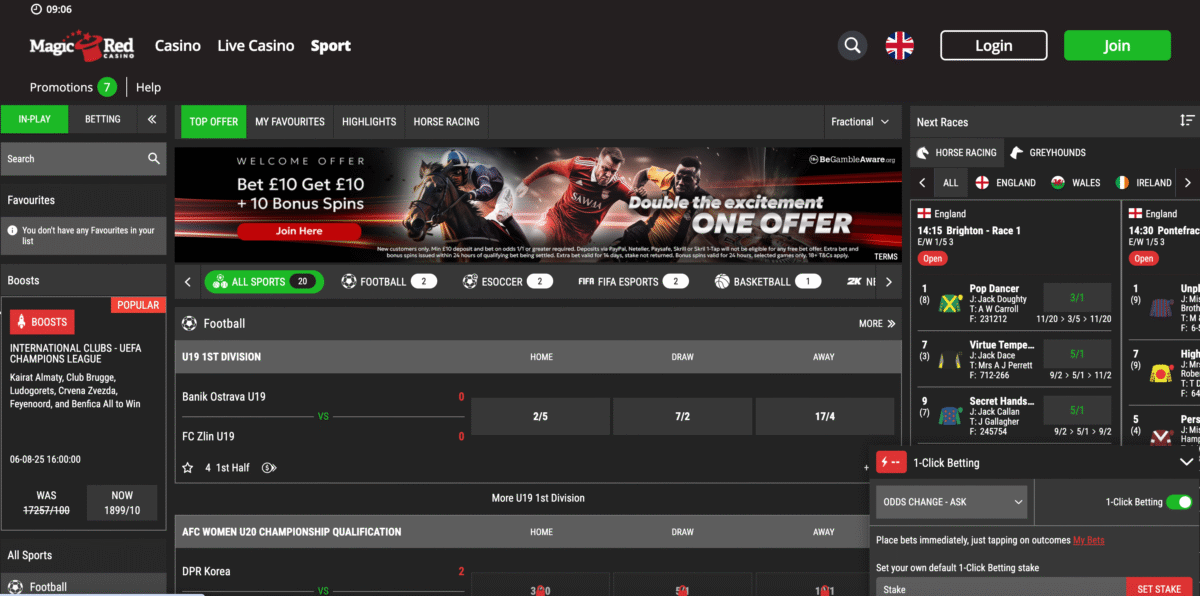Expand Football section via MORE link
This screenshot has height=596, width=1200.
pos(877,323)
